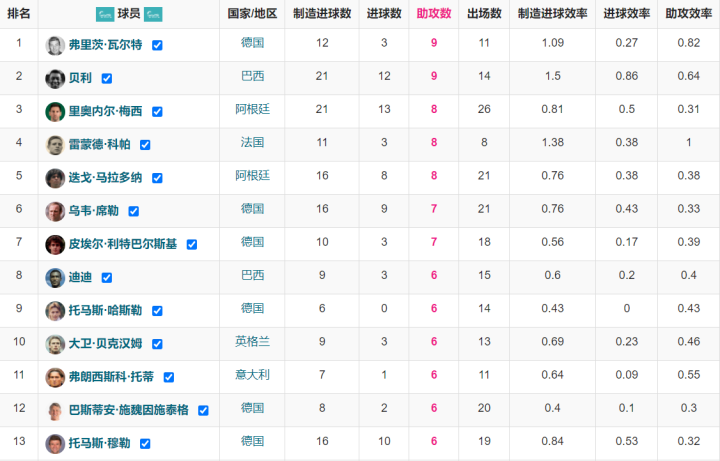Select 迭戈·马拉多纳's avatar picture

pyautogui.click(x=55, y=178)
